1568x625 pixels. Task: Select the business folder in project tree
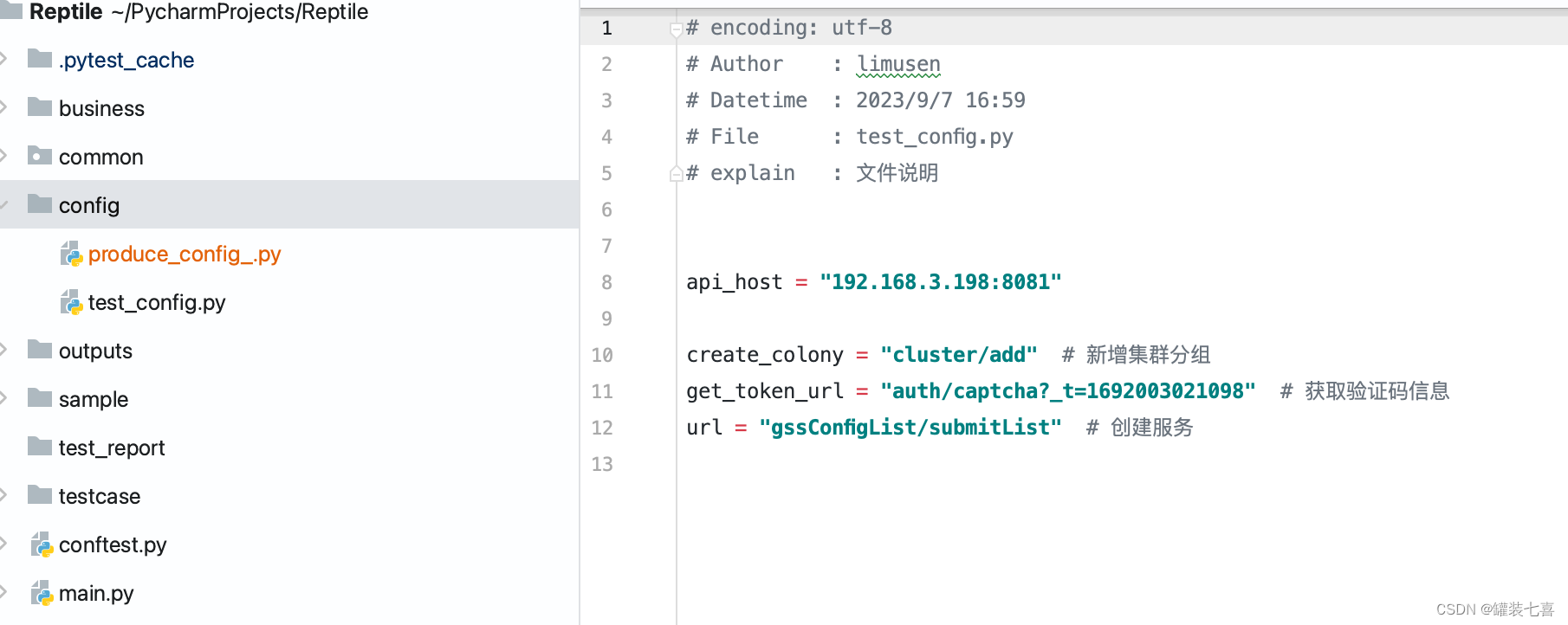[x=101, y=108]
